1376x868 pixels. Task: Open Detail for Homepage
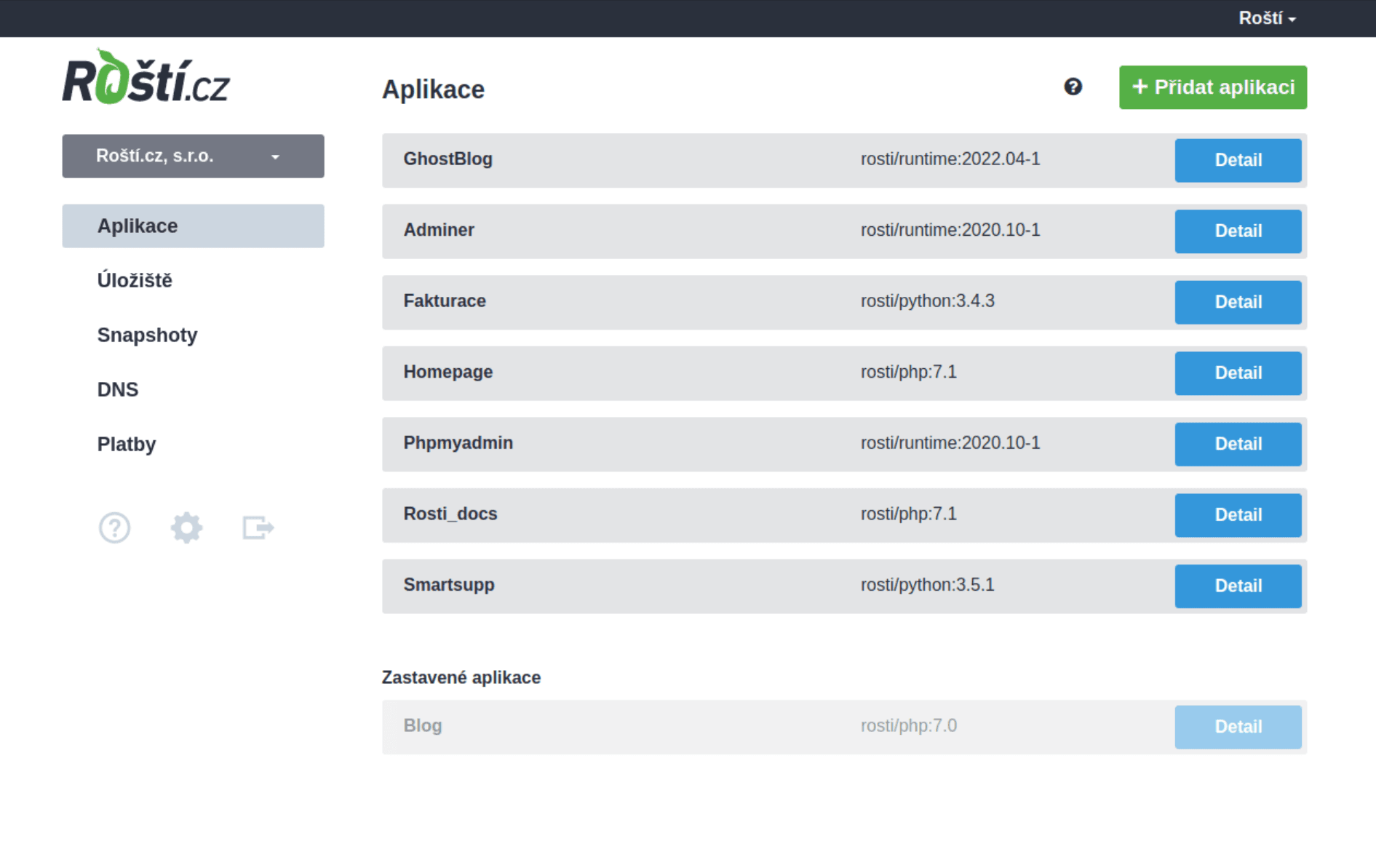[1238, 373]
